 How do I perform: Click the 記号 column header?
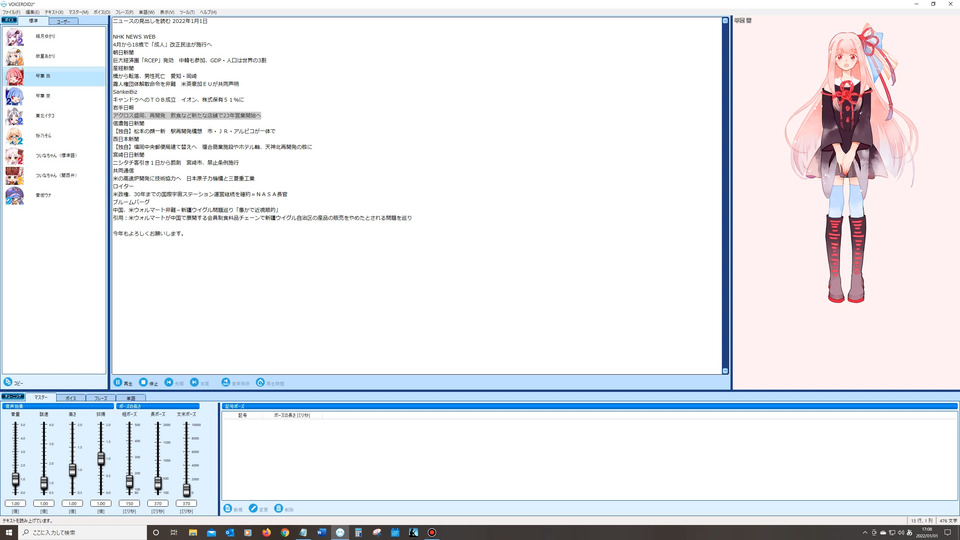242,415
